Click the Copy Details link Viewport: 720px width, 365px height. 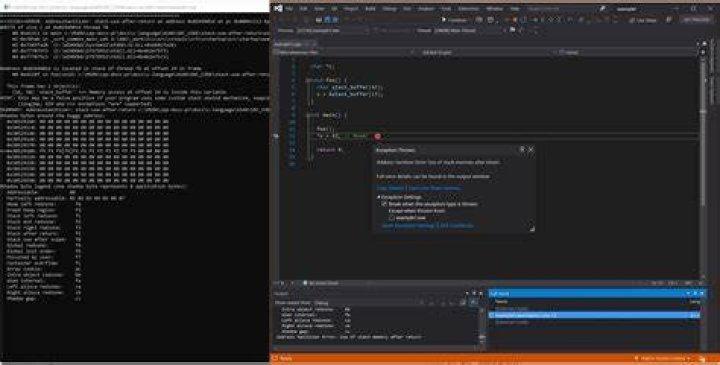point(390,188)
